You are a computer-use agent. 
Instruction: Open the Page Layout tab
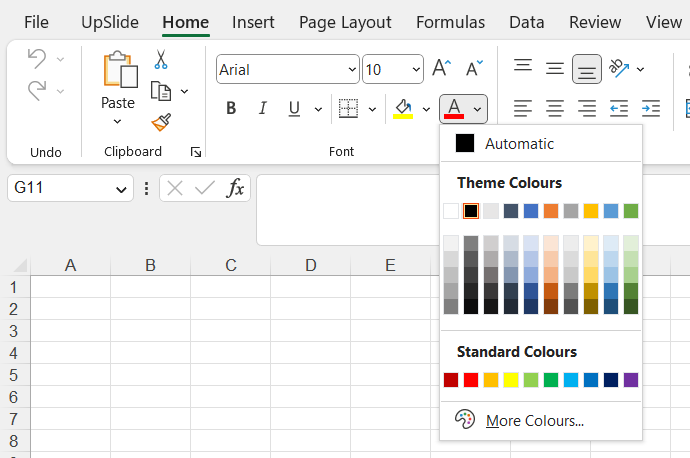(345, 22)
